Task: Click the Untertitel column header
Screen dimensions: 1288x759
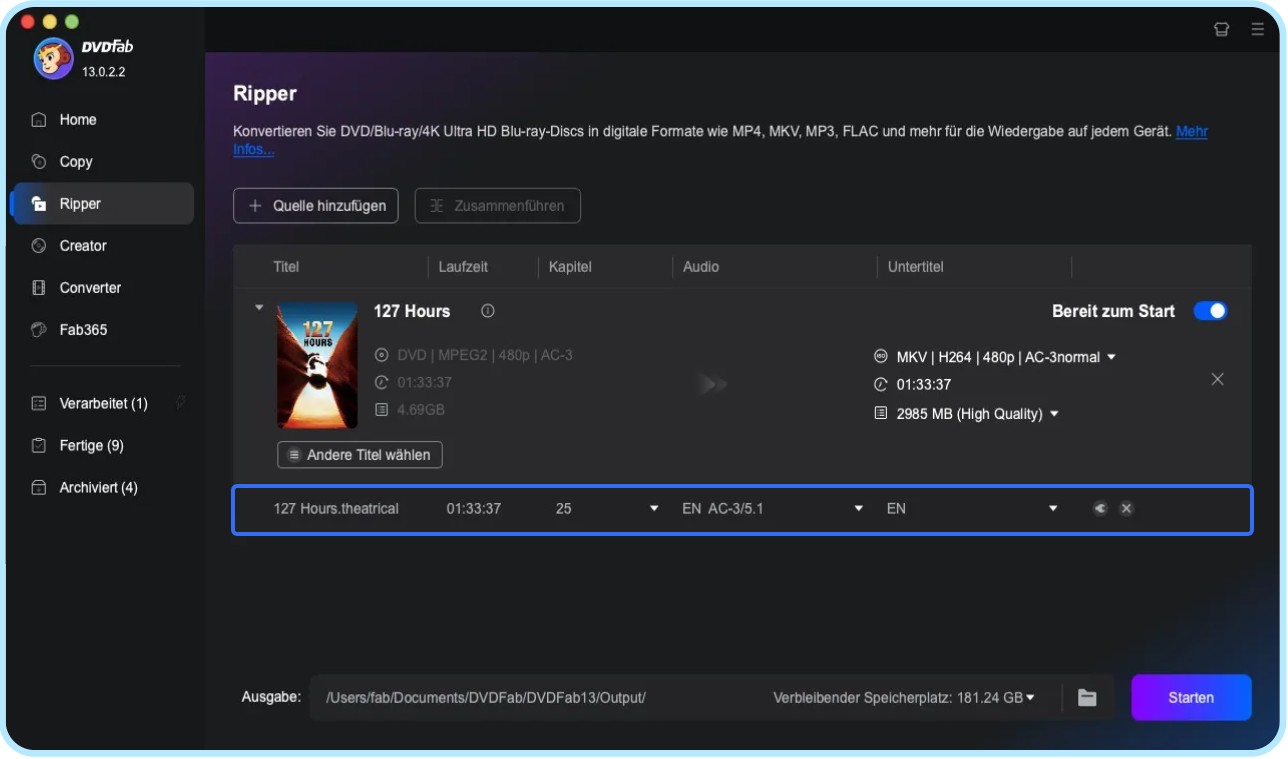Action: 915,267
